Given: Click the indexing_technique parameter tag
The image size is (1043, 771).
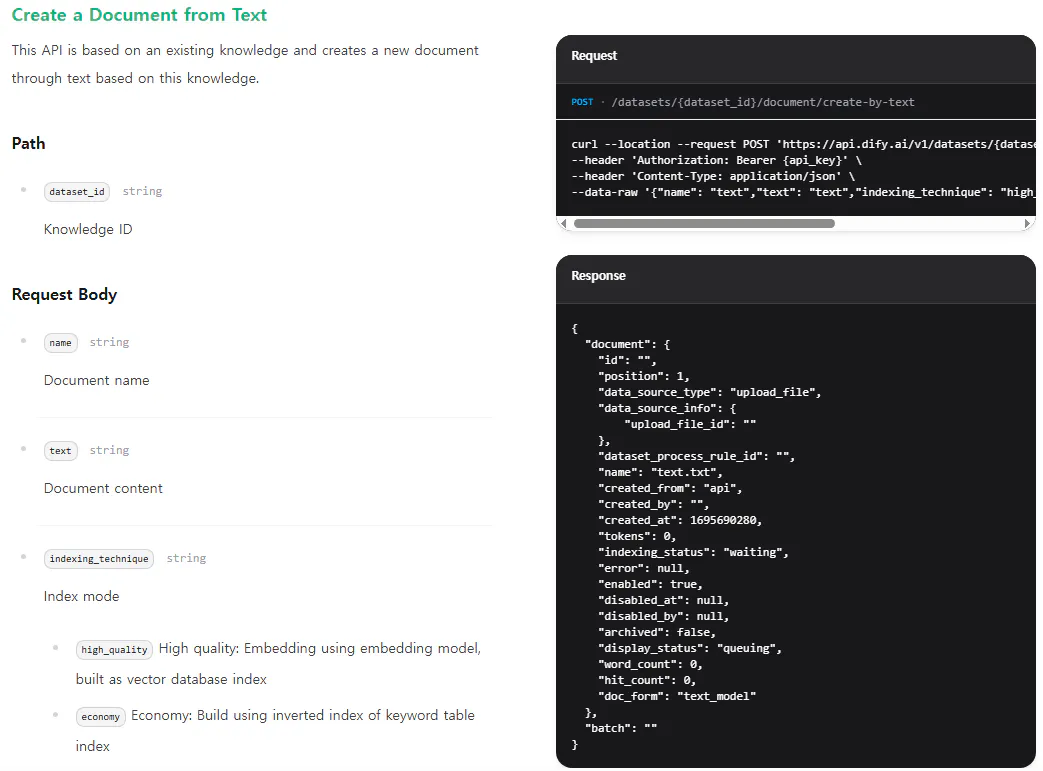Looking at the screenshot, I should click(x=99, y=559).
